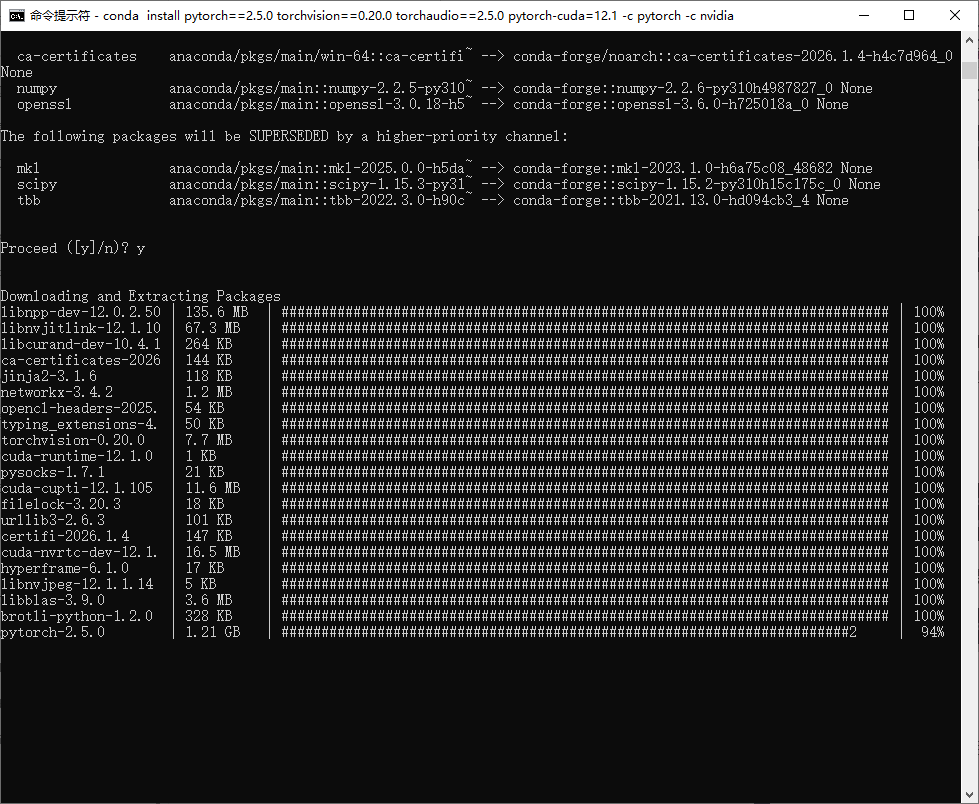Select the libcurand-dev-10.4.1 package name
979x804 pixels.
click(81, 344)
